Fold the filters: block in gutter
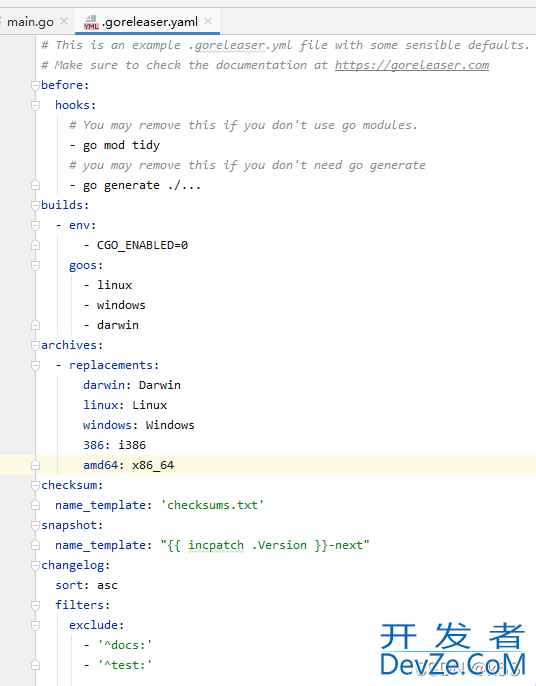The width and height of the screenshot is (536, 686). pos(35,605)
